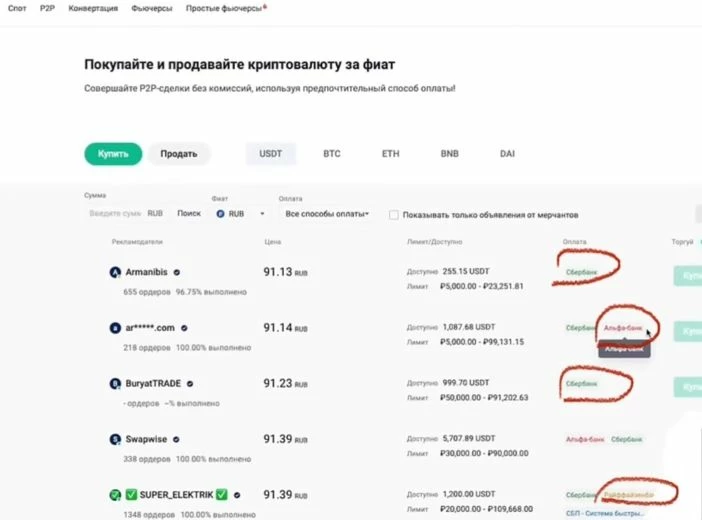Open the Фьючерсы menu
Viewport: 702px width, 520px height.
click(x=152, y=8)
